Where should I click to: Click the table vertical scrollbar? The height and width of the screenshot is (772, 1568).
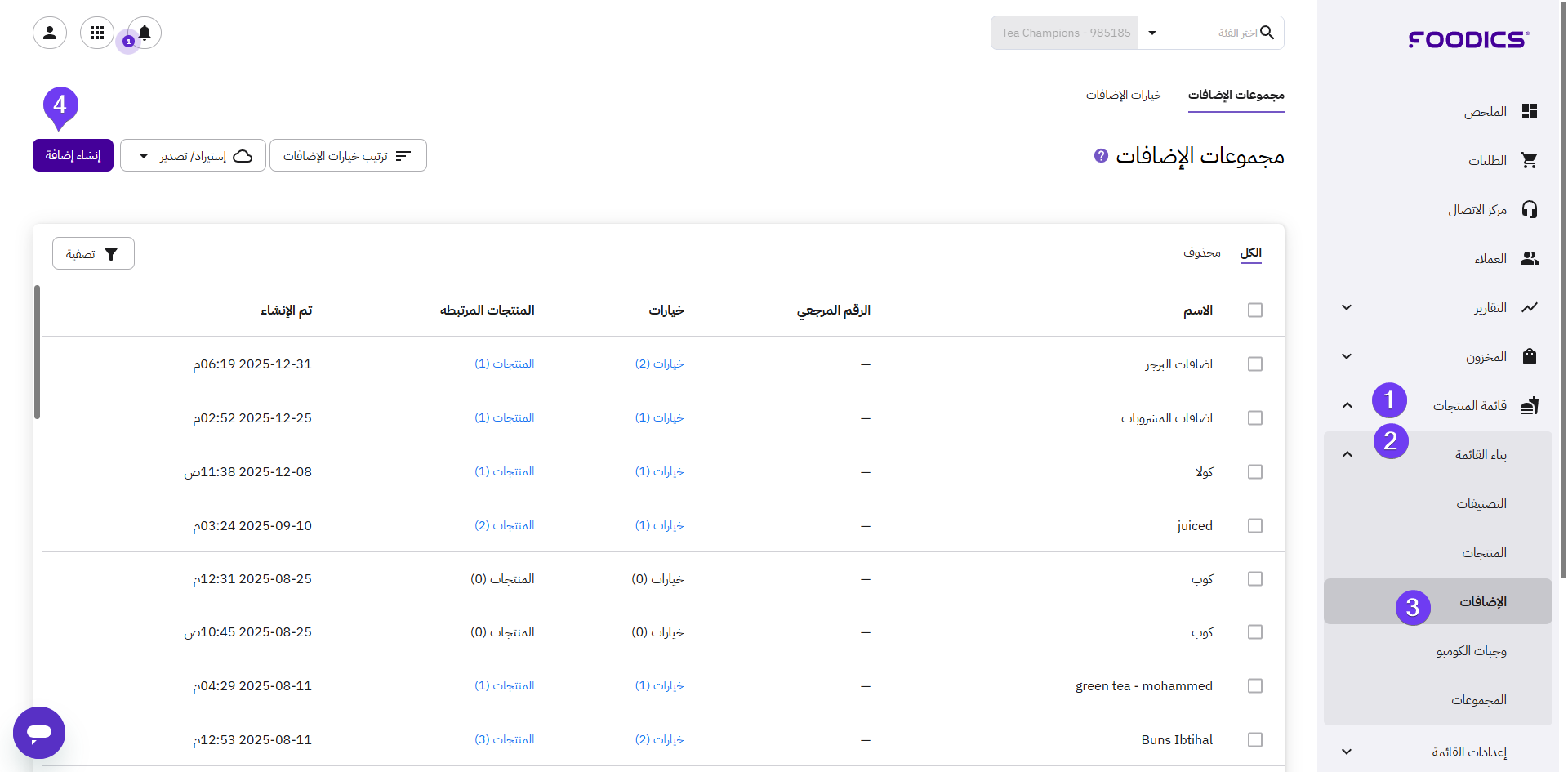point(37,351)
